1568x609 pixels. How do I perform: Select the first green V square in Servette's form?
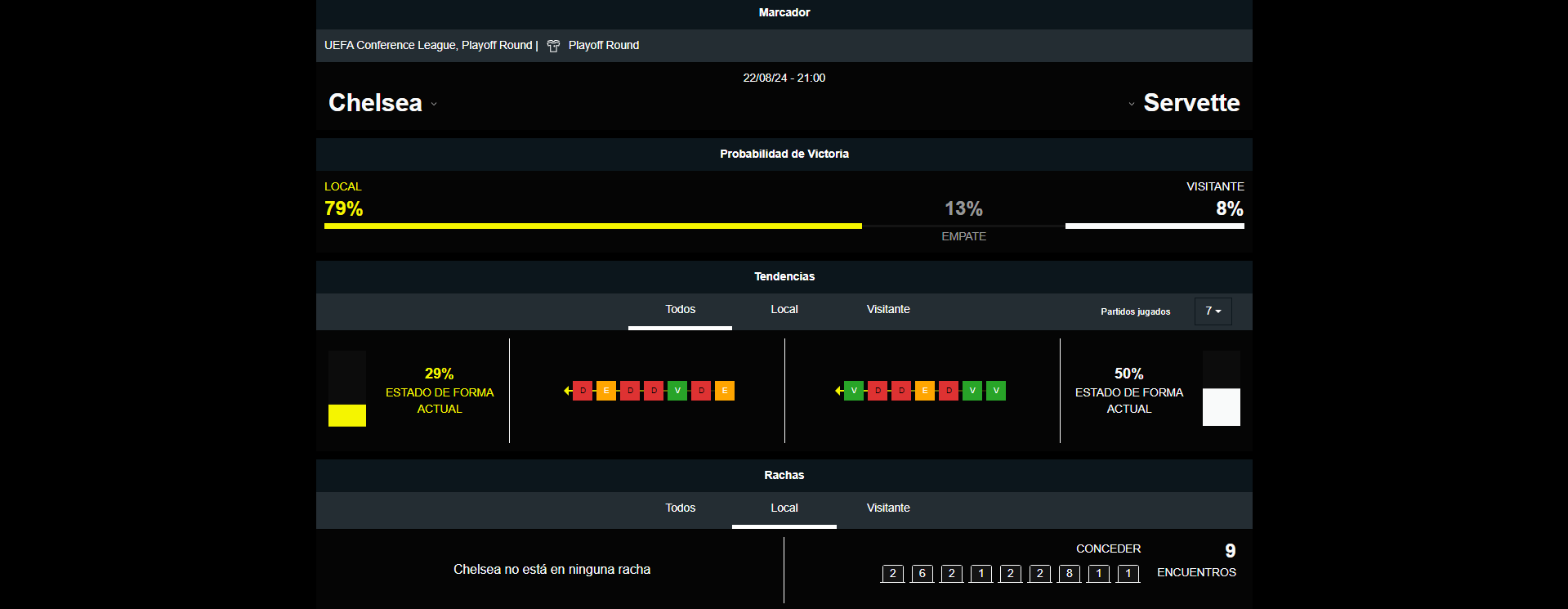tap(854, 391)
